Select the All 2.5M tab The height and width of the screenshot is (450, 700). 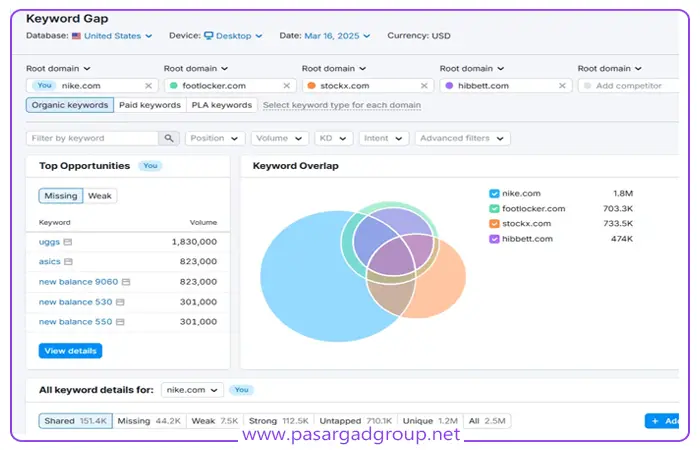pyautogui.click(x=487, y=421)
